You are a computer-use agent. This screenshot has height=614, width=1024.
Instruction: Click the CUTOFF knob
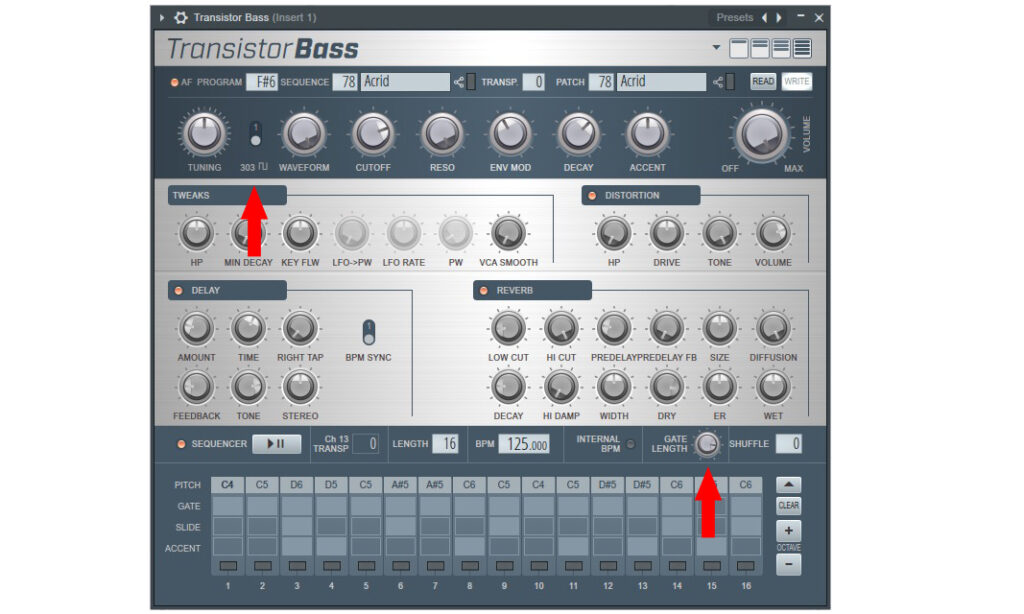(373, 133)
